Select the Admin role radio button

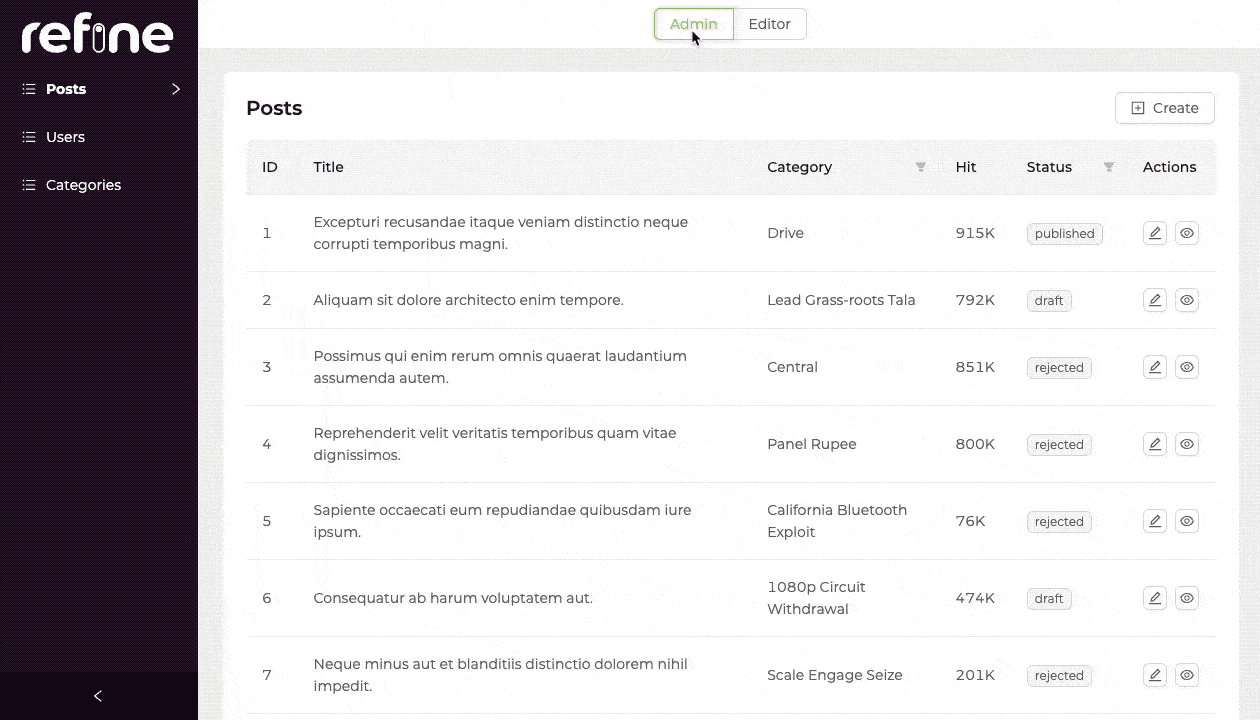point(694,24)
